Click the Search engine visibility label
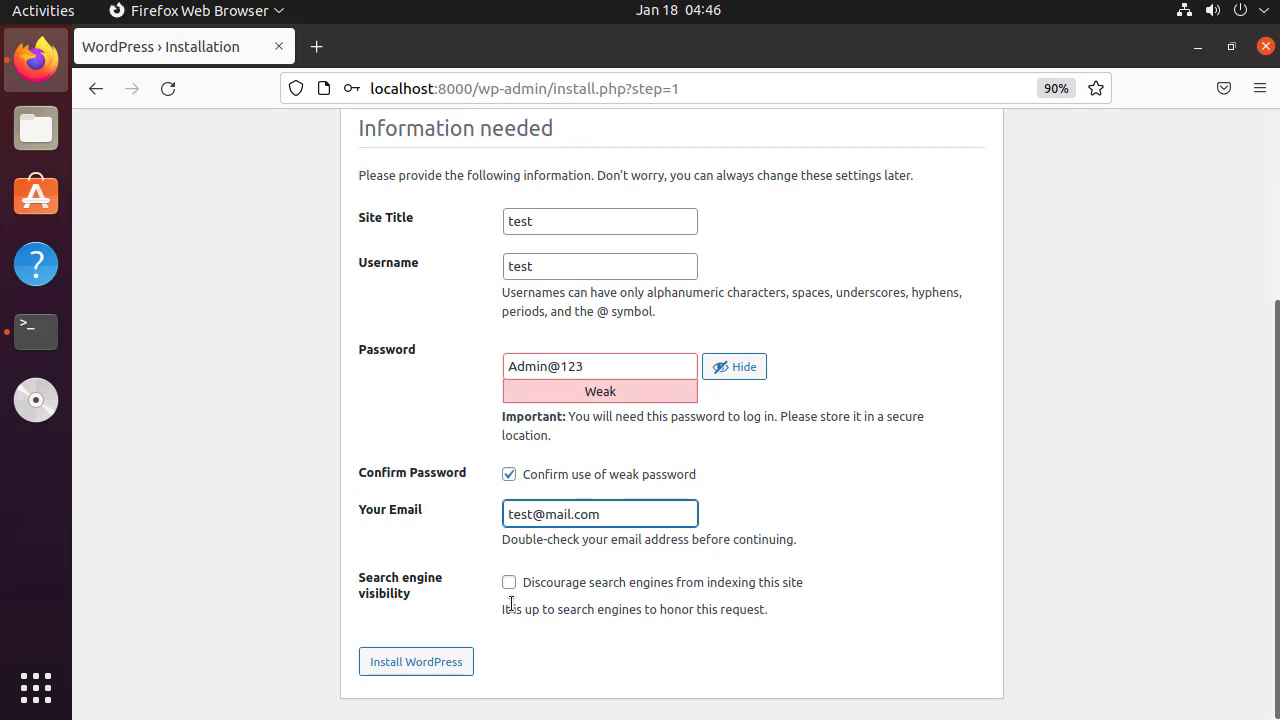The width and height of the screenshot is (1280, 720). click(400, 585)
